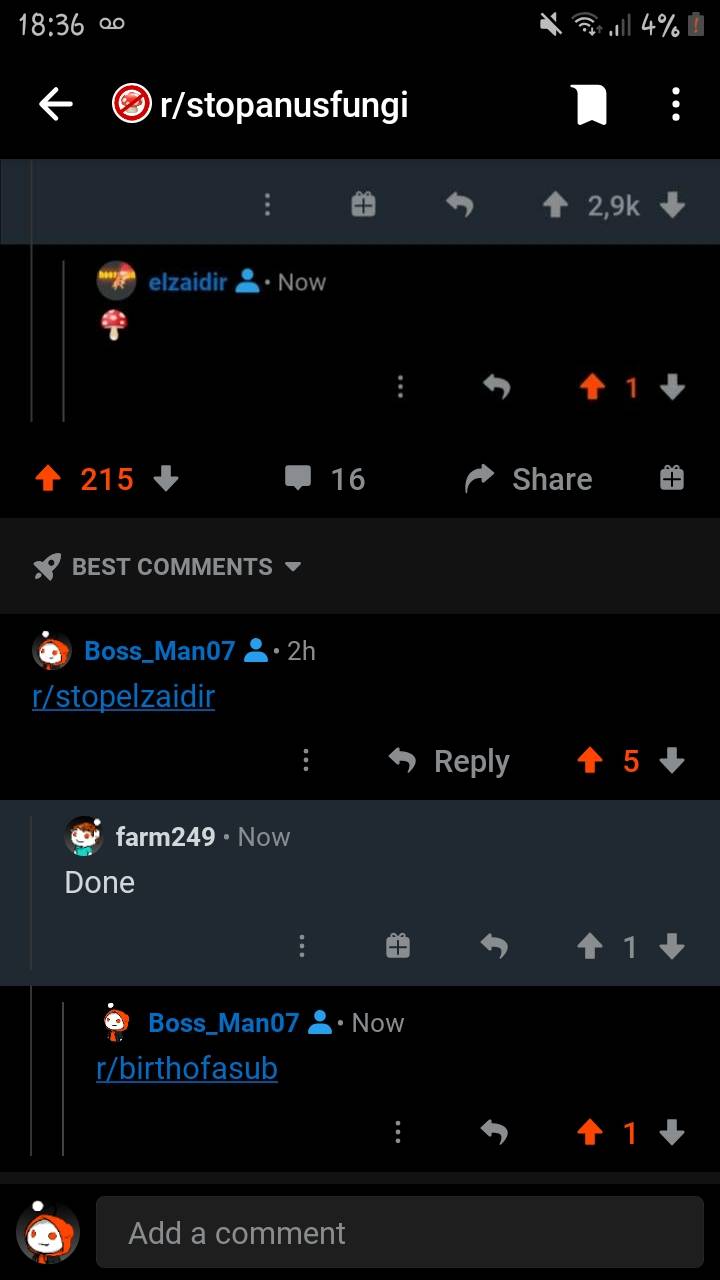This screenshot has width=720, height=1280.
Task: Share the post
Action: 529,479
